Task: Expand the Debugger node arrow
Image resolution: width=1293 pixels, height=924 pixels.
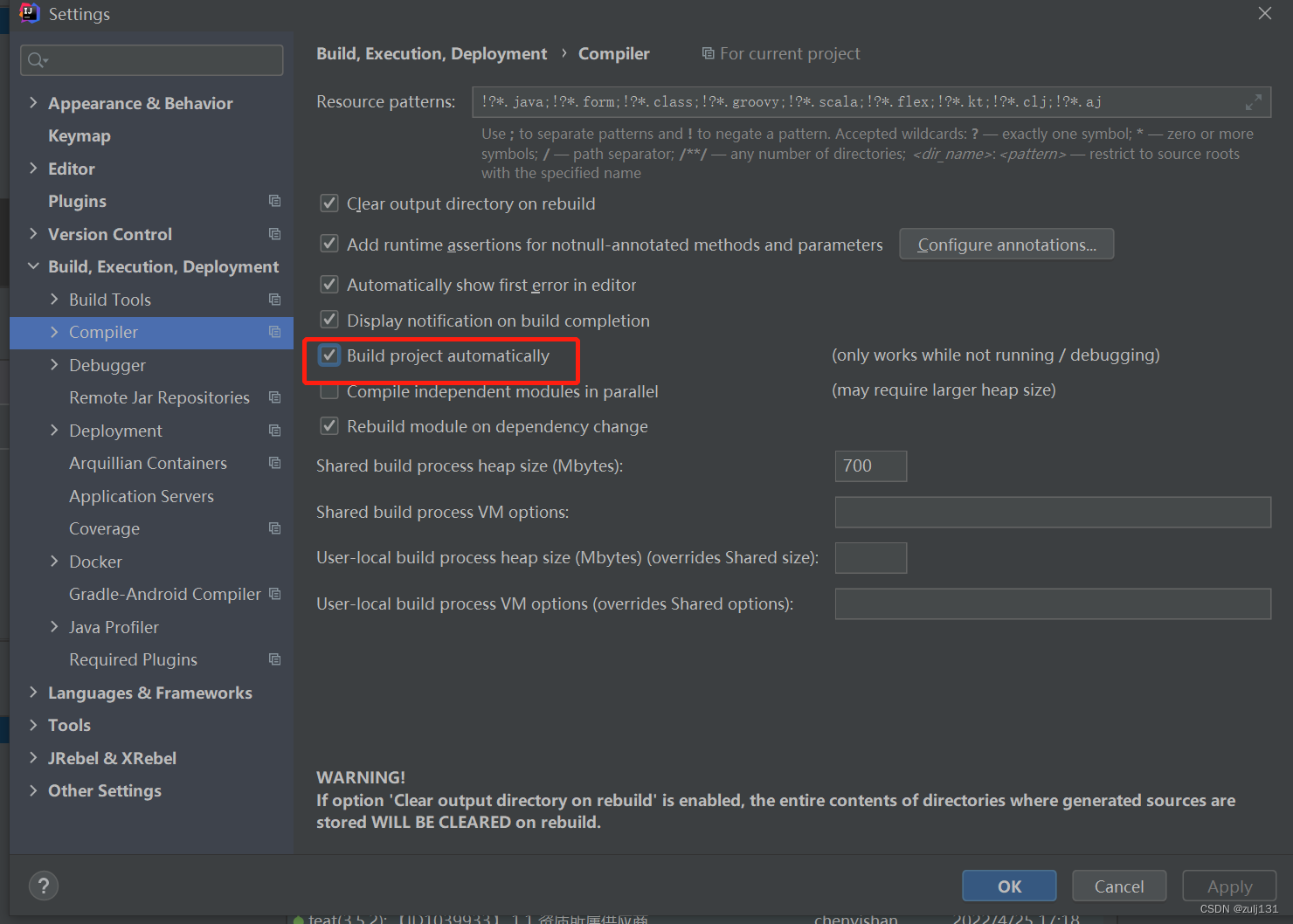Action: (54, 364)
